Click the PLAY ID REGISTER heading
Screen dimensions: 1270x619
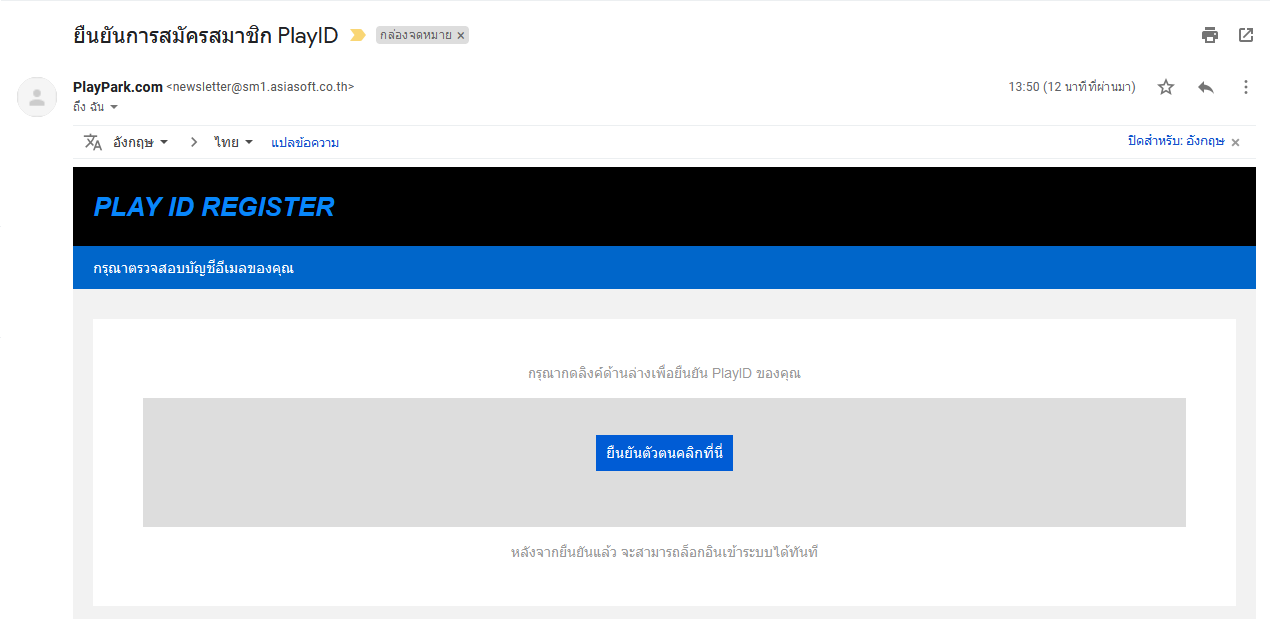[214, 207]
